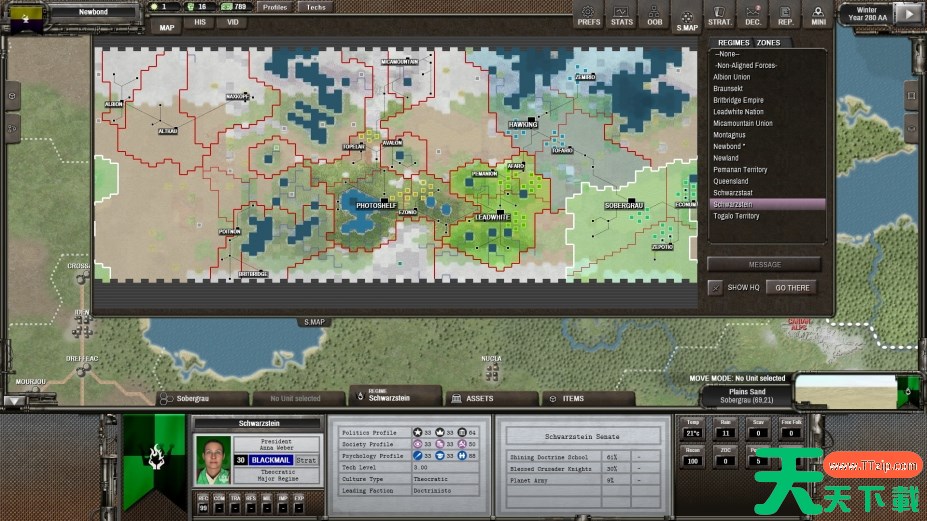The width and height of the screenshot is (927, 521).
Task: Switch to the ZONES tab
Action: pos(768,43)
